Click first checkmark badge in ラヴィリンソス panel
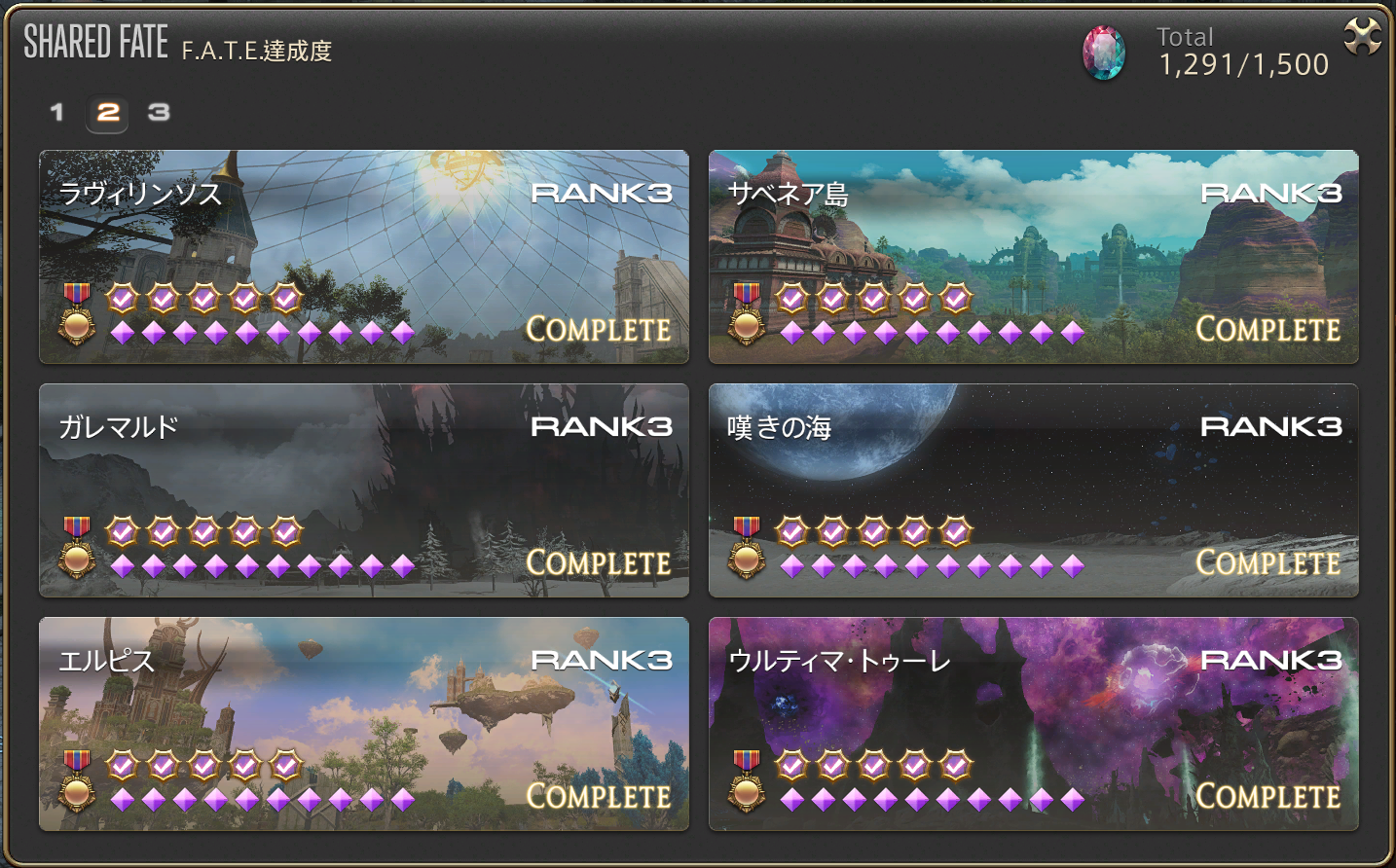This screenshot has height=868, width=1396. click(x=122, y=299)
